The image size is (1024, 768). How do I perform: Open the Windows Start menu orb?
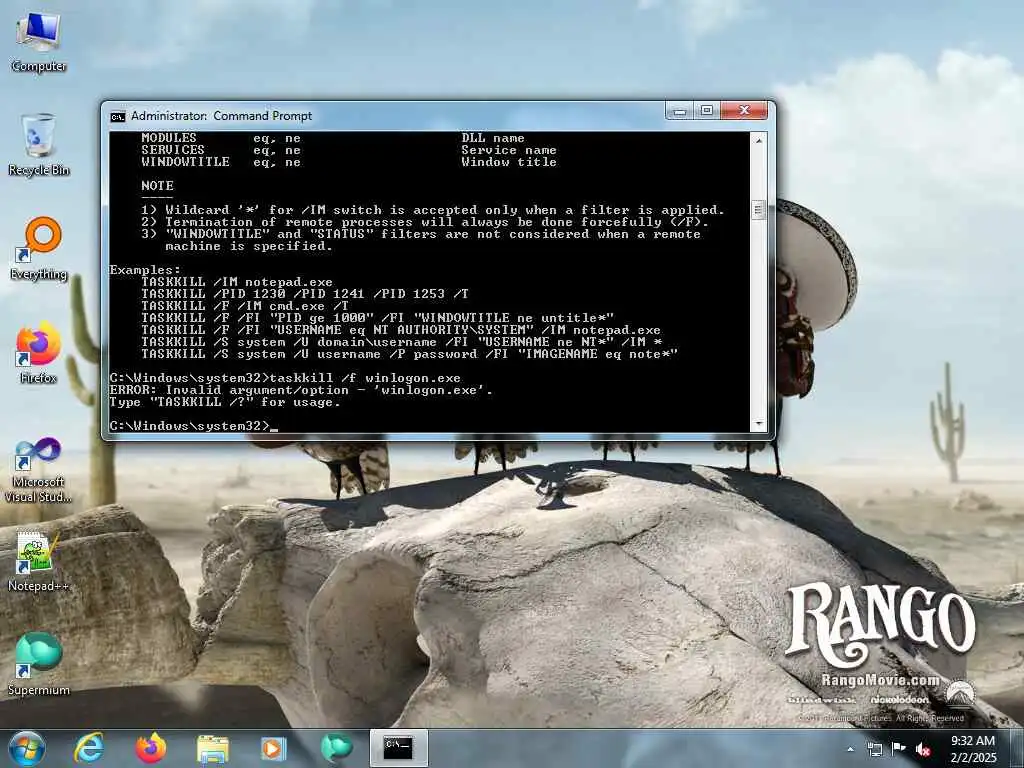(x=26, y=748)
